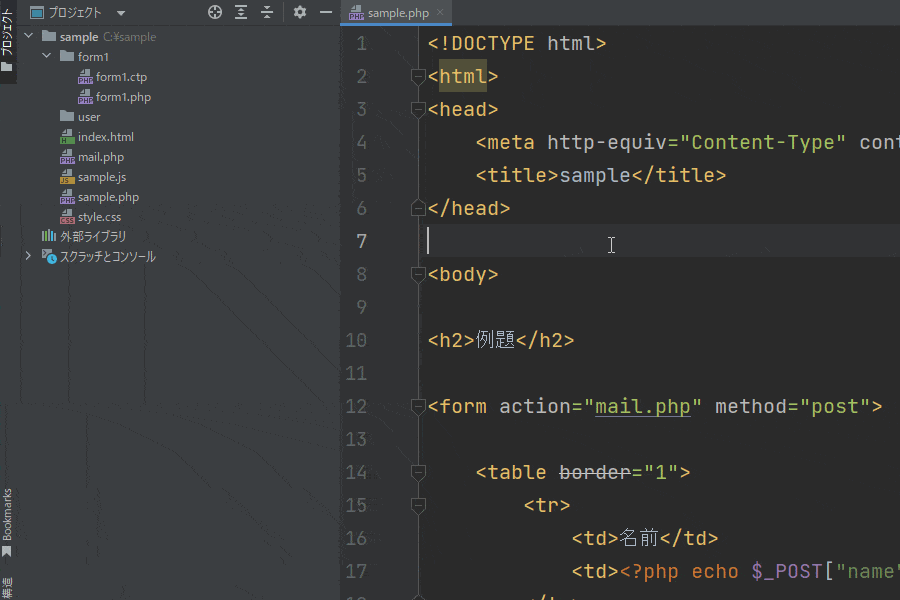The image size is (900, 600).
Task: Hide the project panel with minus icon
Action: pyautogui.click(x=326, y=13)
